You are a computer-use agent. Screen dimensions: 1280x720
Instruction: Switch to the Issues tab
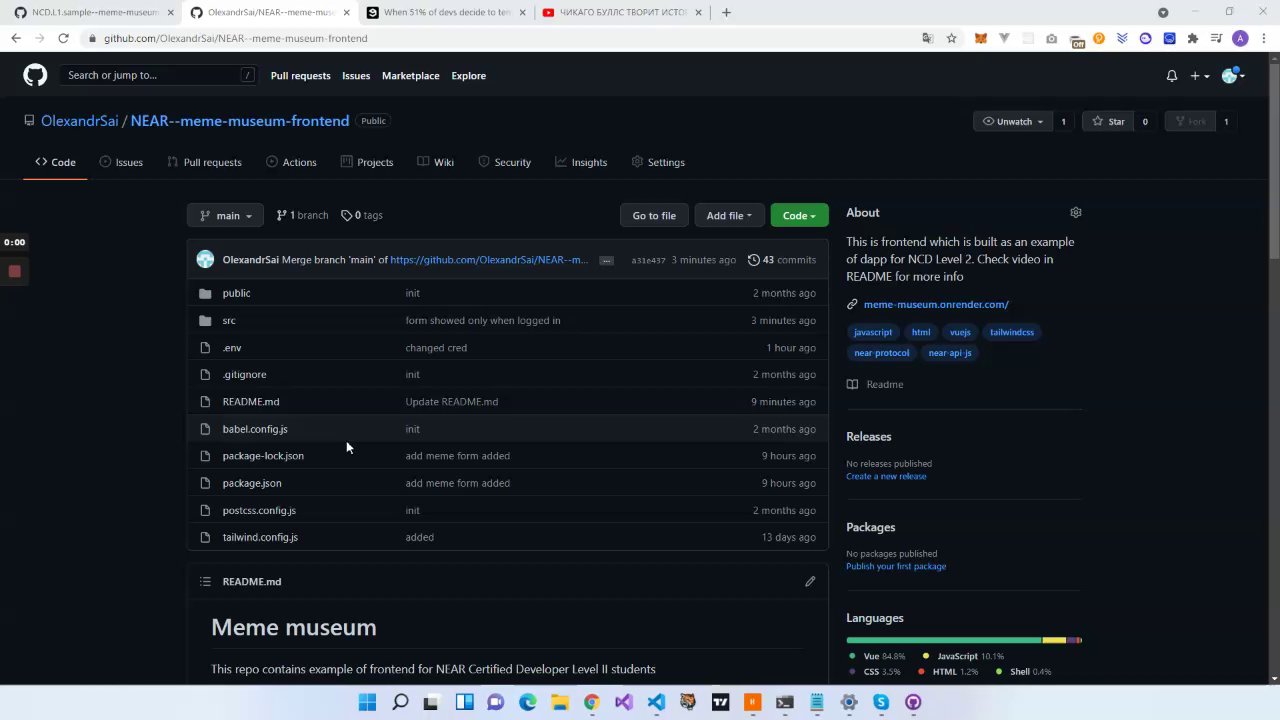pyautogui.click(x=121, y=162)
